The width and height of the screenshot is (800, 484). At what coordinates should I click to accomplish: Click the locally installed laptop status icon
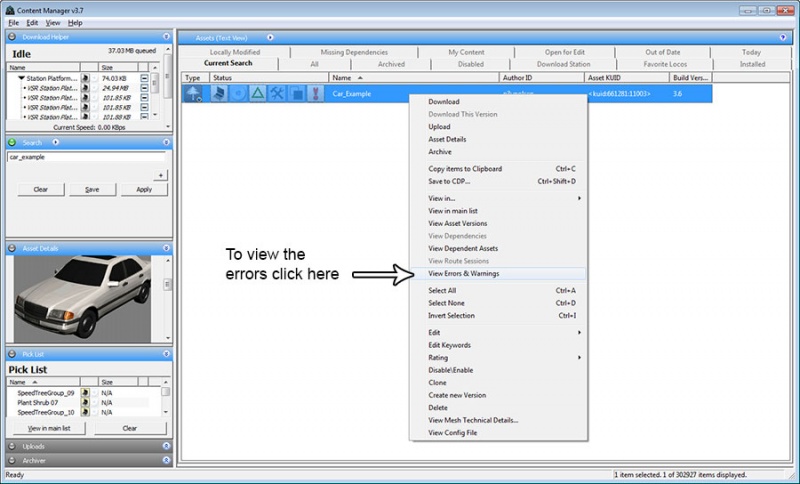click(x=219, y=94)
